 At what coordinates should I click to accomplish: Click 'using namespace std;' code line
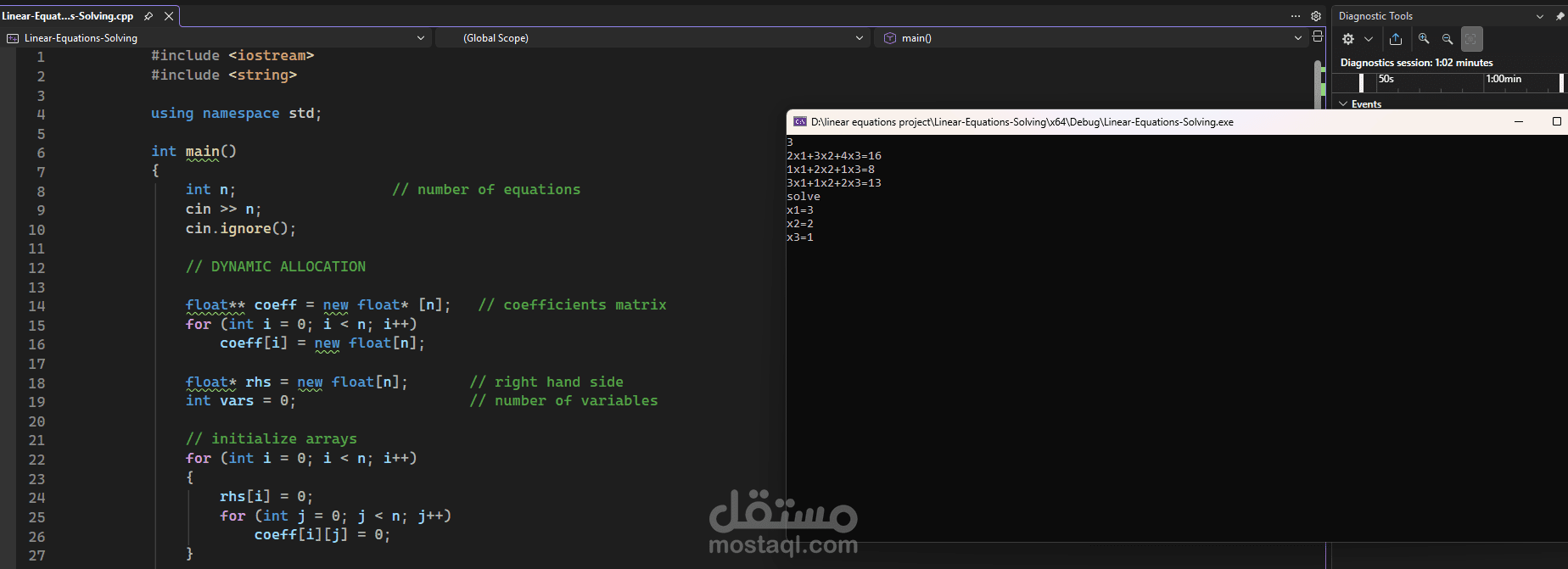[x=237, y=114]
